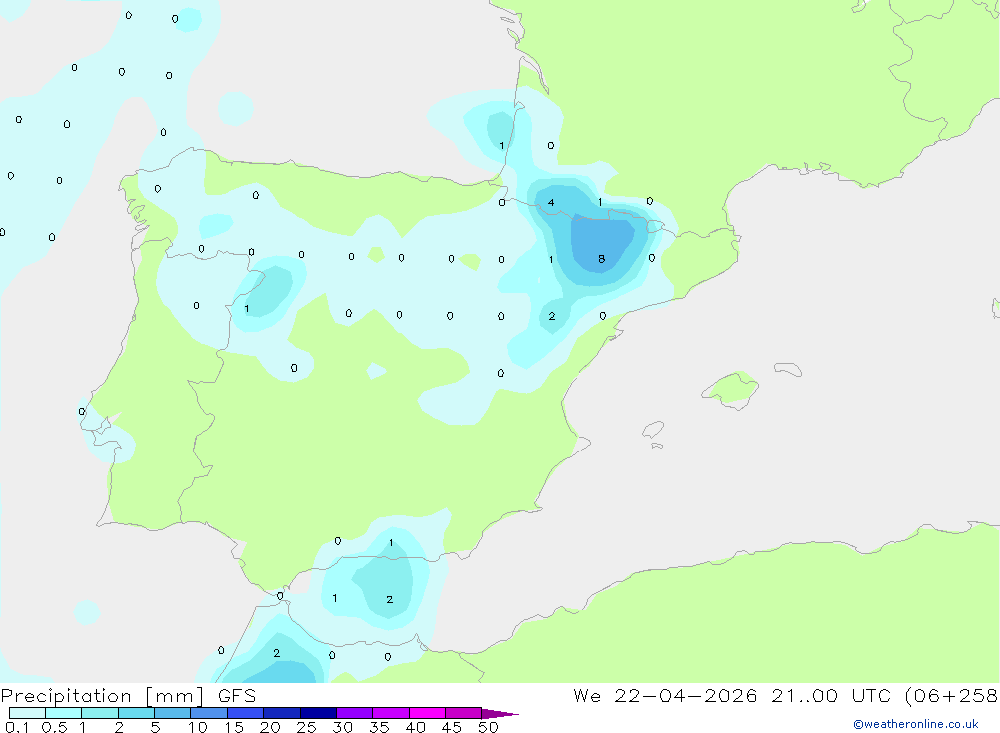Screen dimensions: 1000x733
Task: Click the large green island in the Mediterranean
Action: pyautogui.click(x=731, y=389)
